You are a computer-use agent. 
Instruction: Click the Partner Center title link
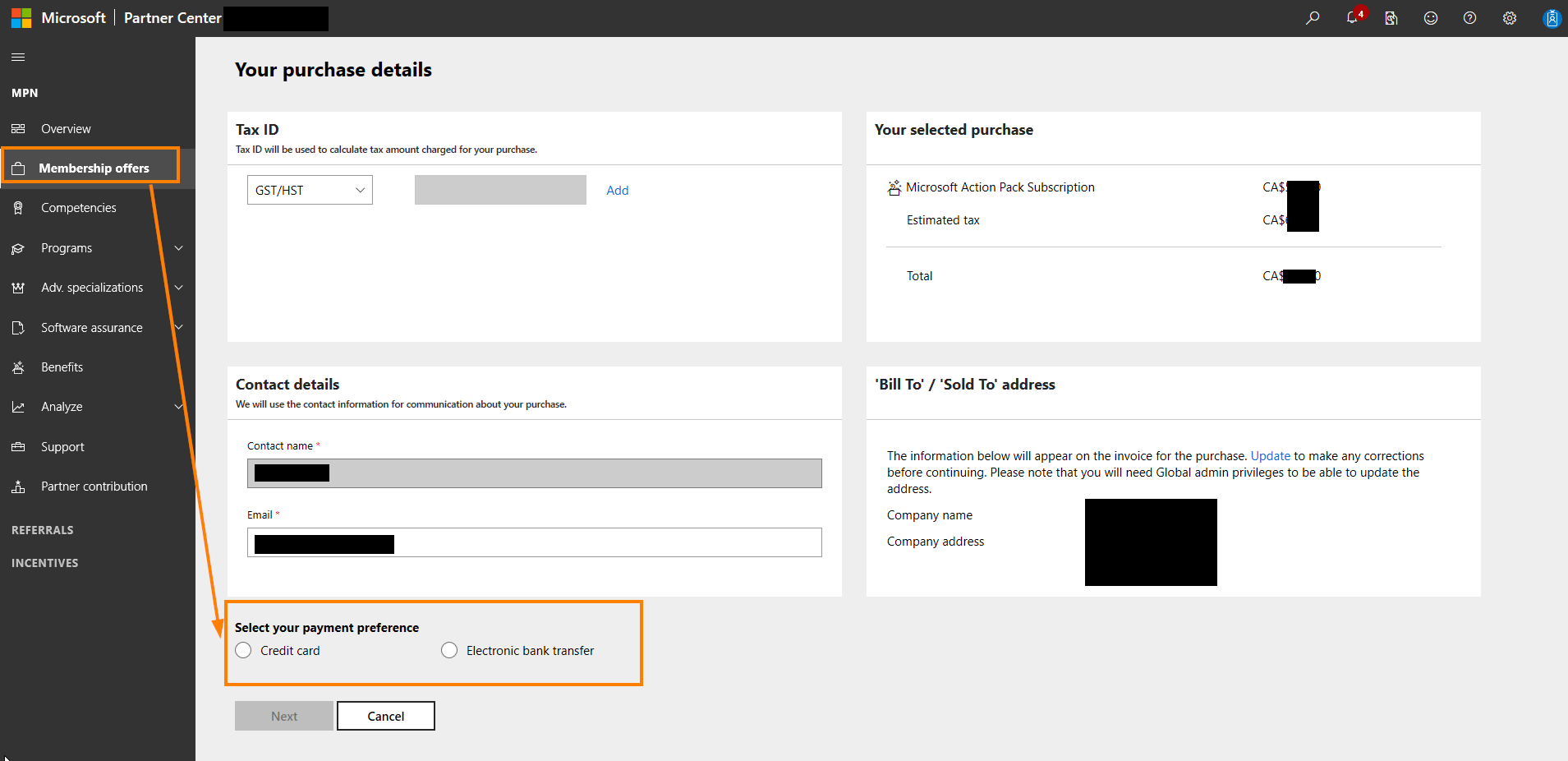[172, 18]
